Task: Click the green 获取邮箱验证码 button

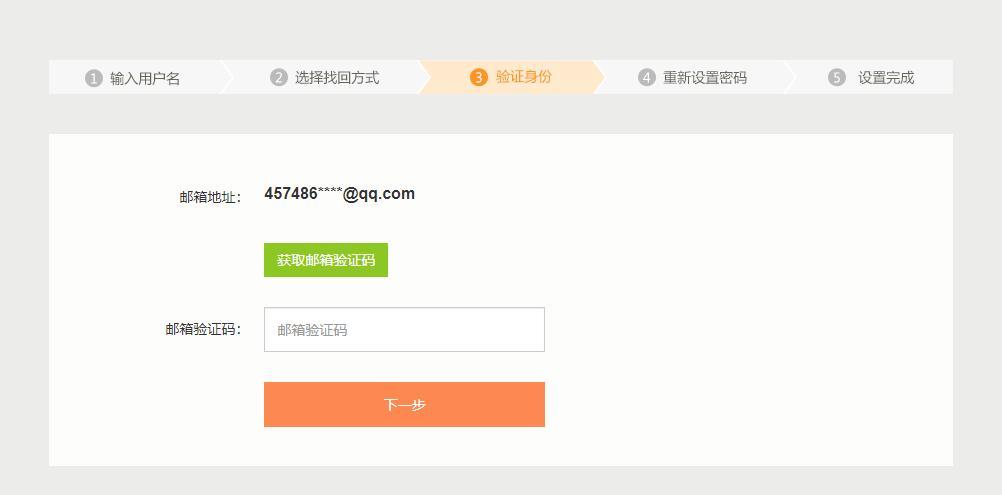Action: pos(326,260)
